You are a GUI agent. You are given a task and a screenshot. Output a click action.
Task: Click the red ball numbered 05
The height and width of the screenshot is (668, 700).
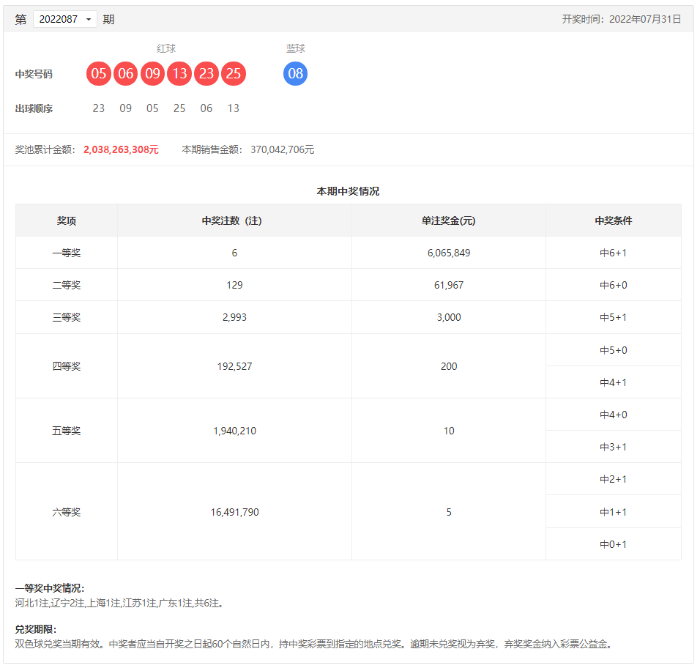(x=99, y=73)
